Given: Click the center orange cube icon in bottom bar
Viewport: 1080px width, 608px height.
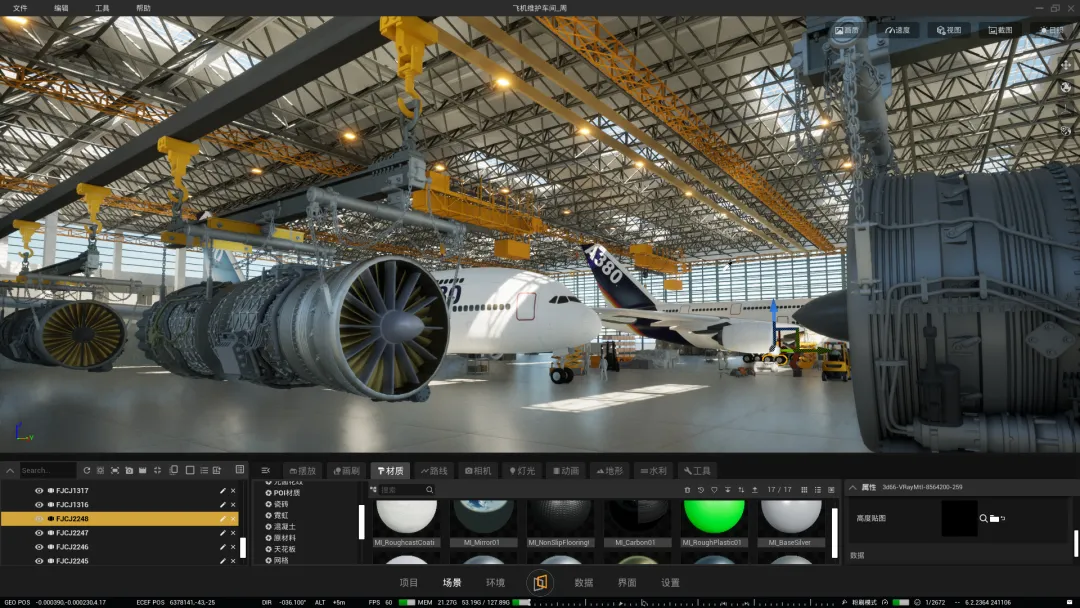Looking at the screenshot, I should (x=540, y=583).
